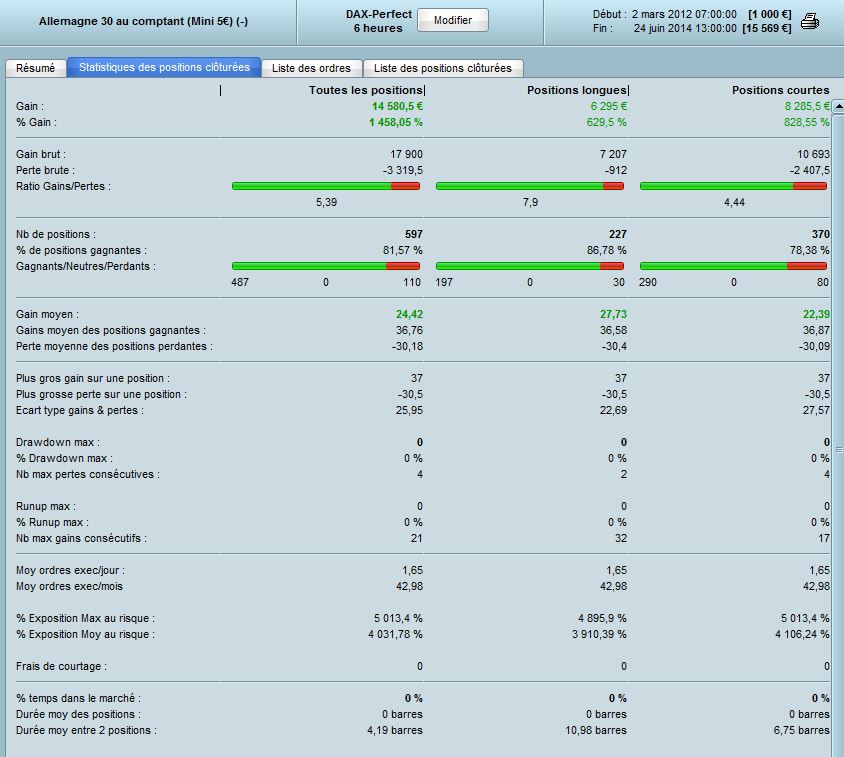Switch to Liste des ordres tab
The height and width of the screenshot is (757, 844).
click(311, 68)
